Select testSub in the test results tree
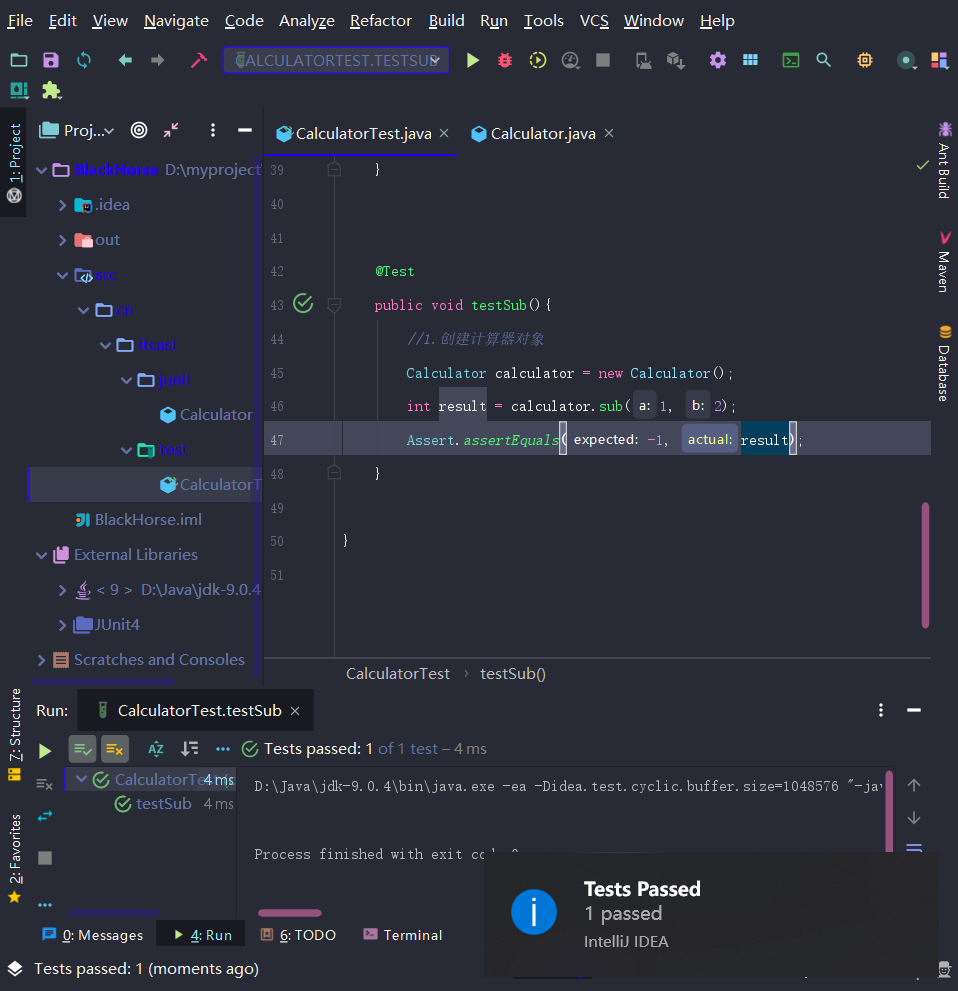This screenshot has width=958, height=991. pos(164,803)
